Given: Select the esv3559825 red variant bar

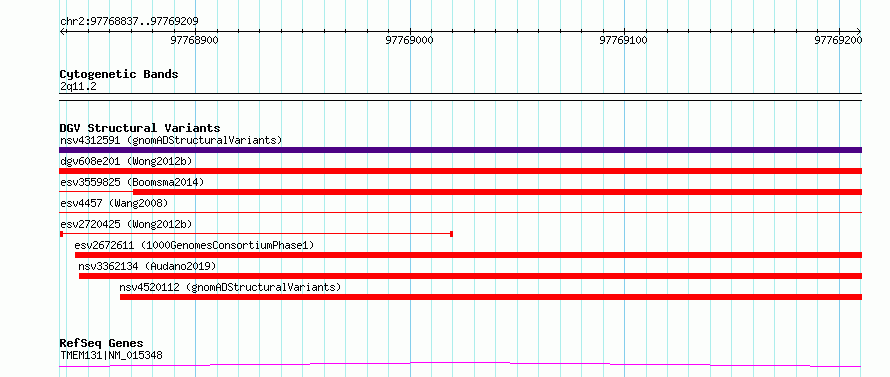Looking at the screenshot, I should (x=460, y=192).
